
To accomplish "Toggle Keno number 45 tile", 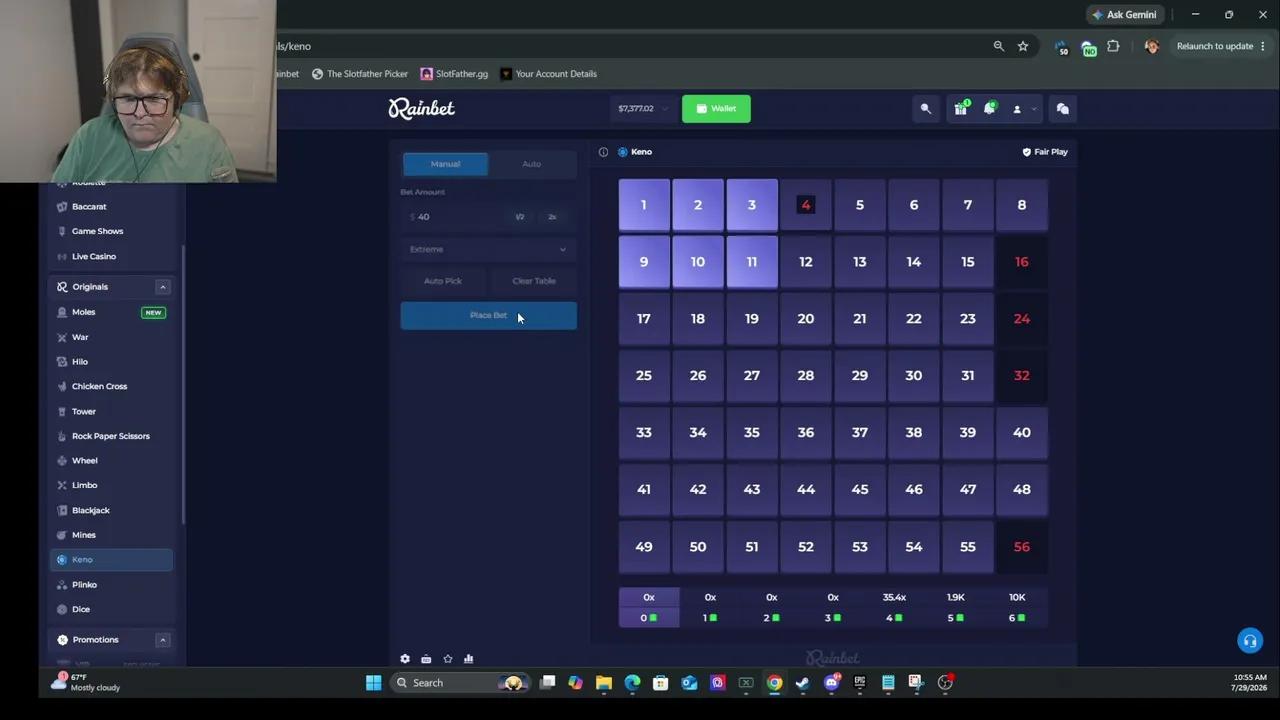I will (x=860, y=490).
